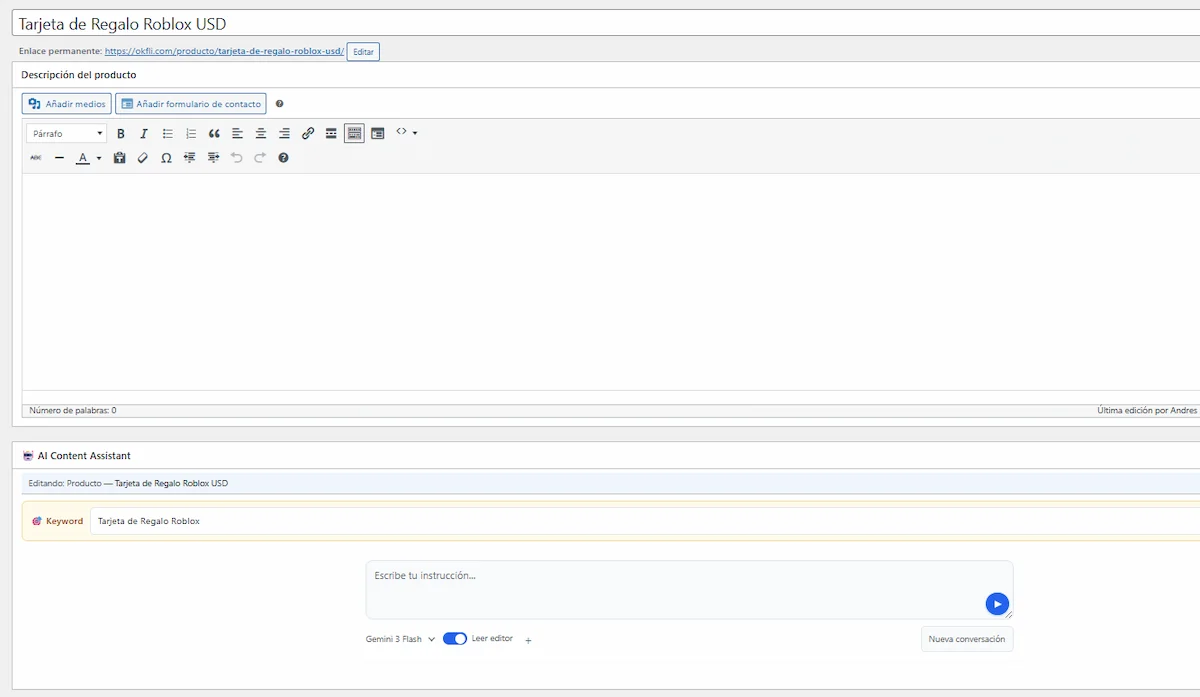The height and width of the screenshot is (697, 1200).
Task: Insert a numbered list
Action: click(191, 134)
